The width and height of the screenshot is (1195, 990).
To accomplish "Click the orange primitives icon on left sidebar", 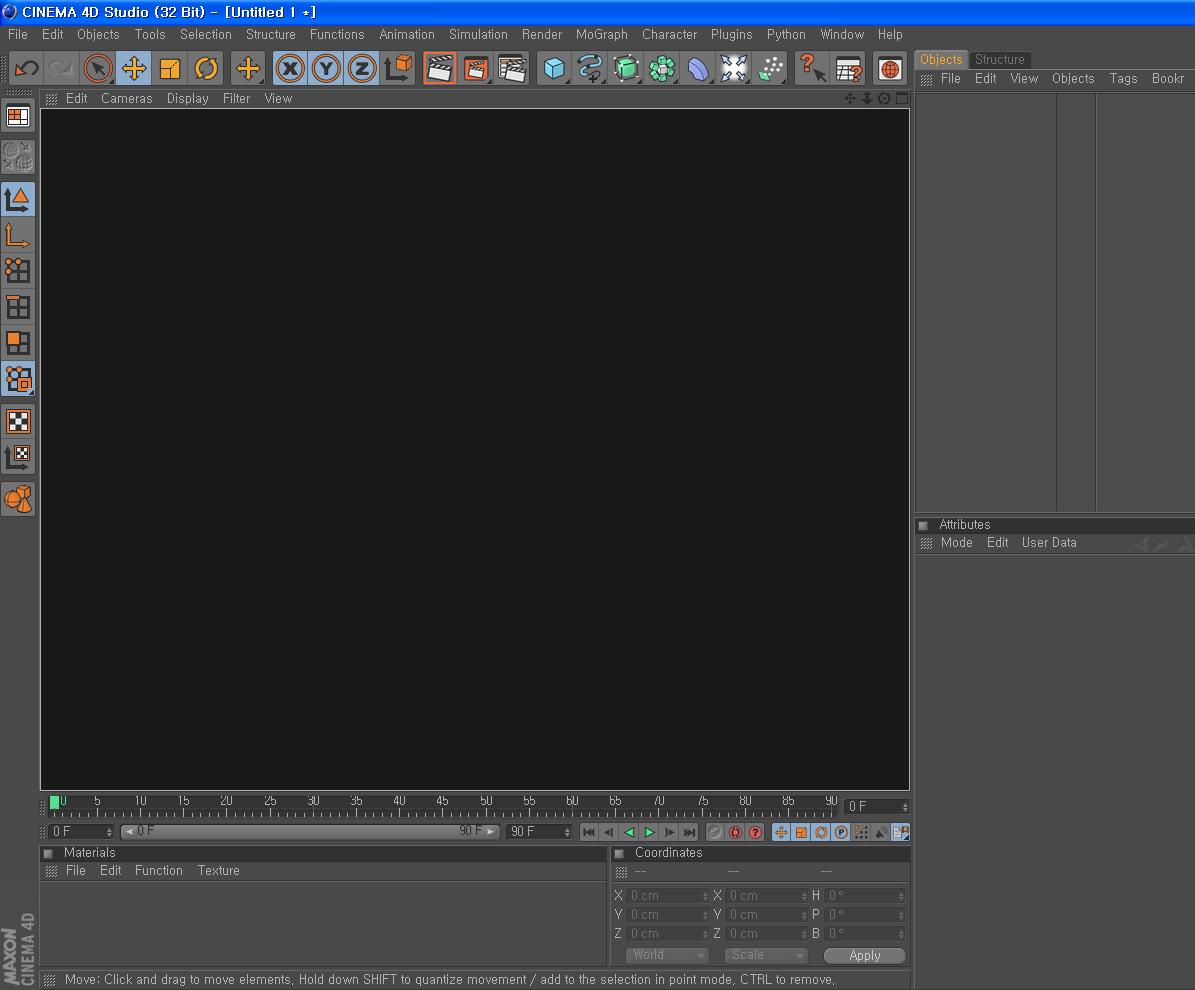I will 18,499.
